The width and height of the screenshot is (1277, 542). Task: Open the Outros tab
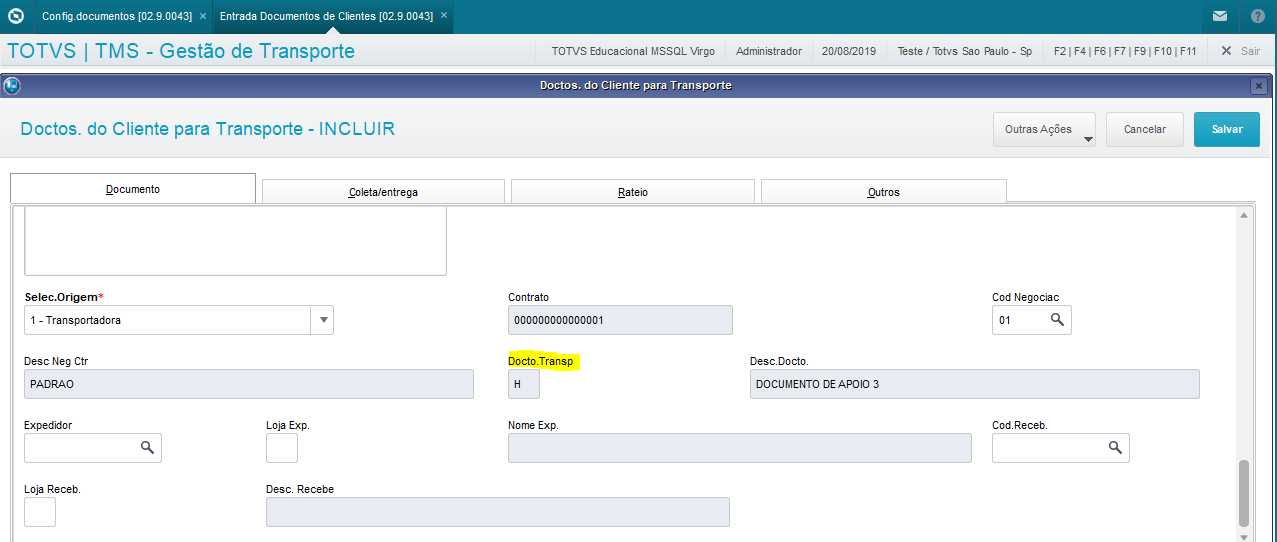pos(884,192)
